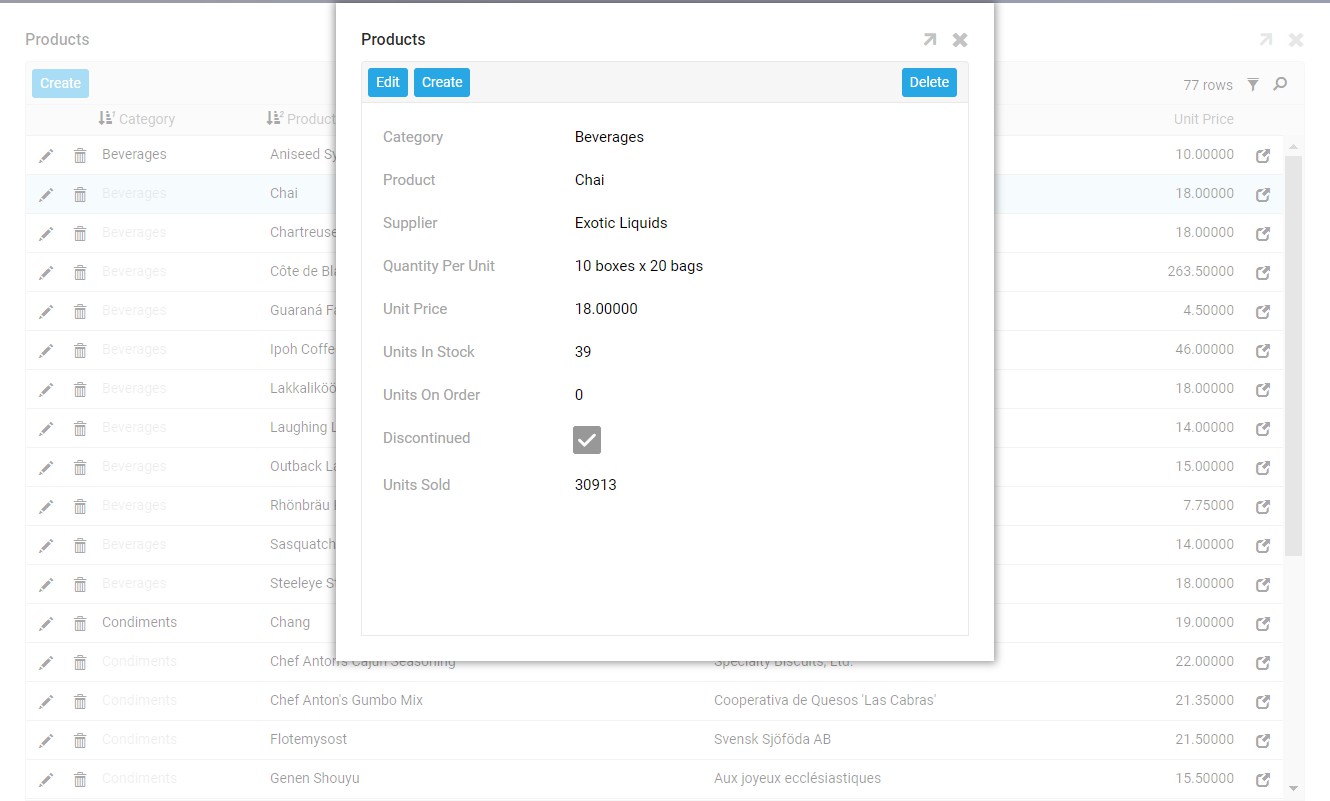The image size is (1330, 801).
Task: Delete the Chang row using the trash icon
Action: click(80, 622)
